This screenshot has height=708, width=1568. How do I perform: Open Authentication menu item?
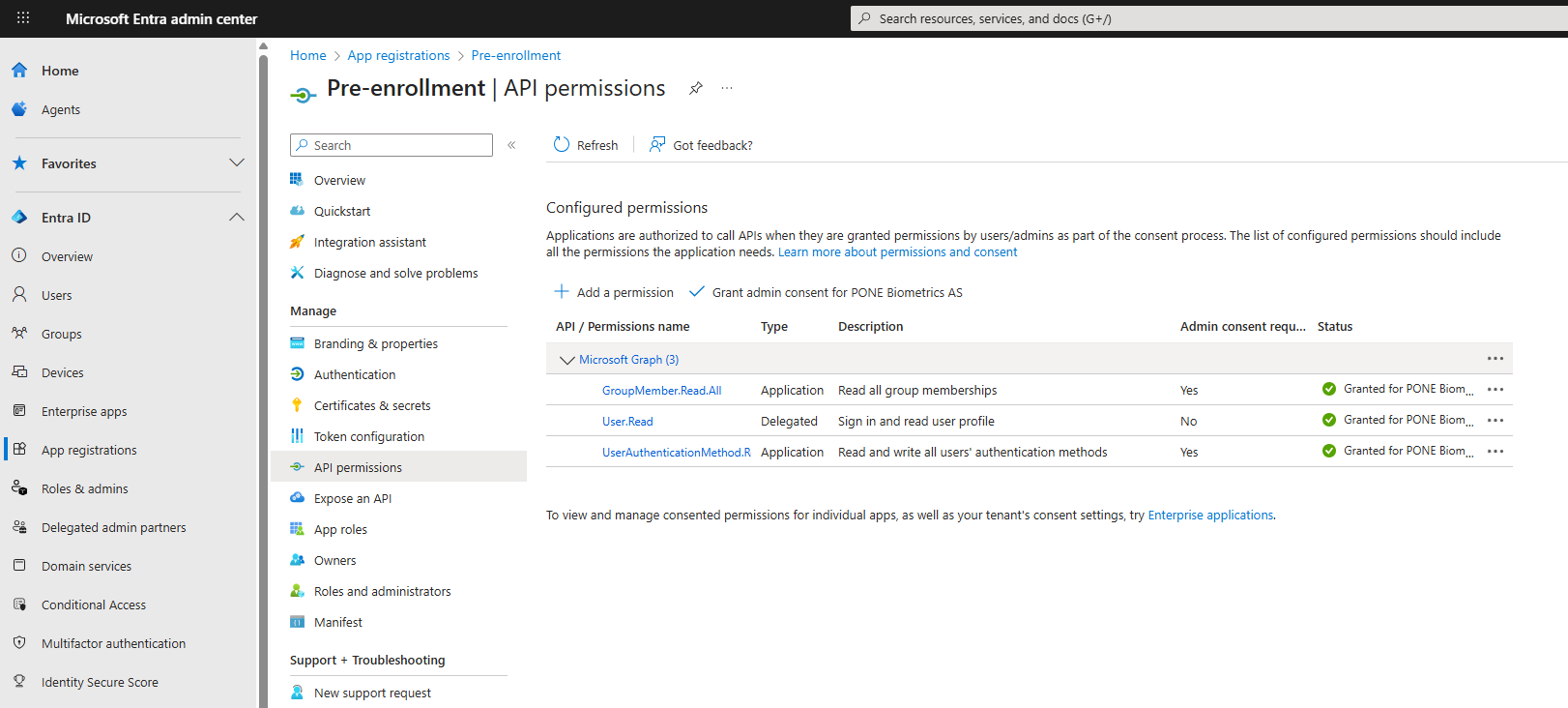coord(355,374)
